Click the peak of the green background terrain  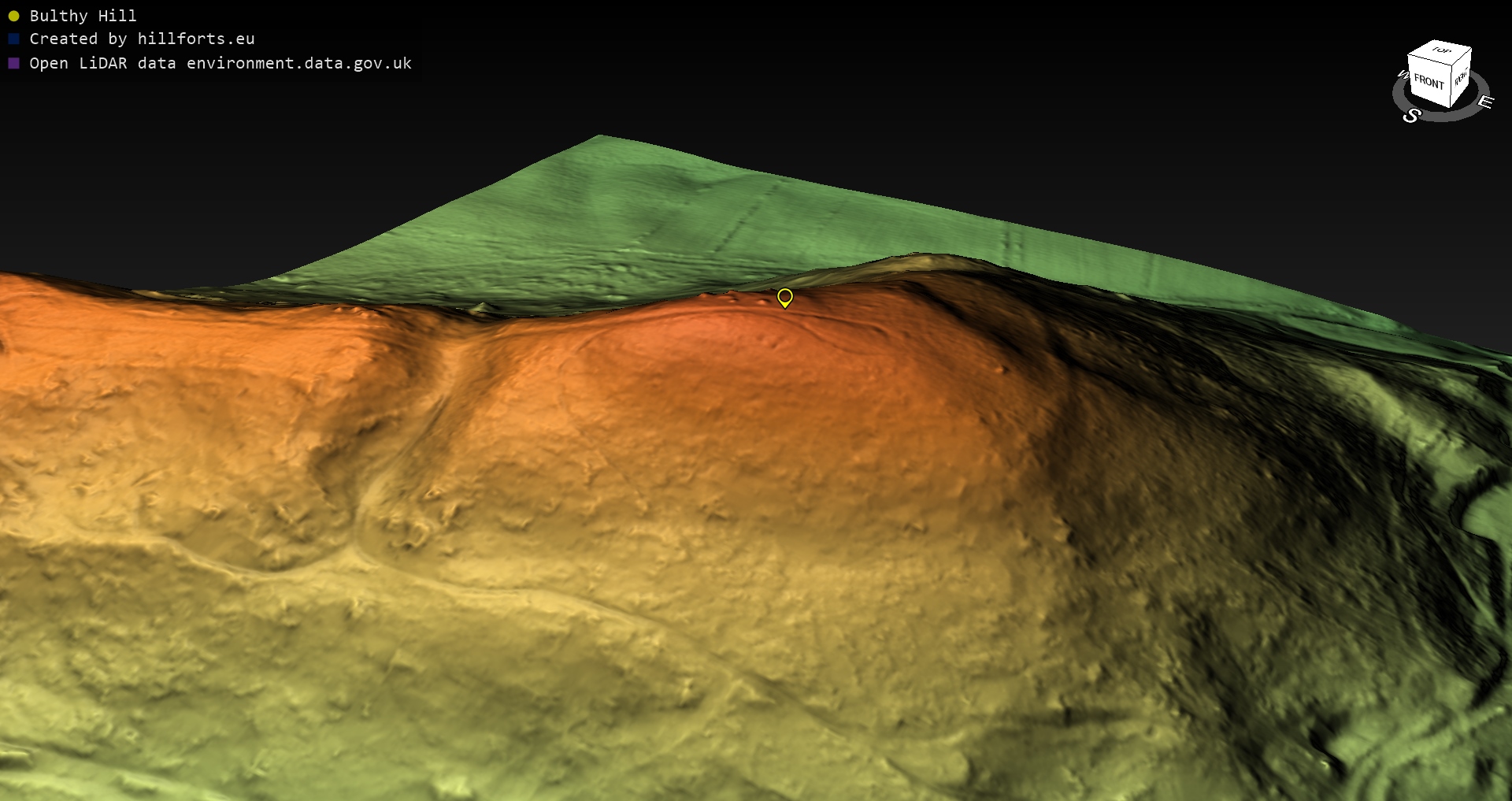pos(600,139)
